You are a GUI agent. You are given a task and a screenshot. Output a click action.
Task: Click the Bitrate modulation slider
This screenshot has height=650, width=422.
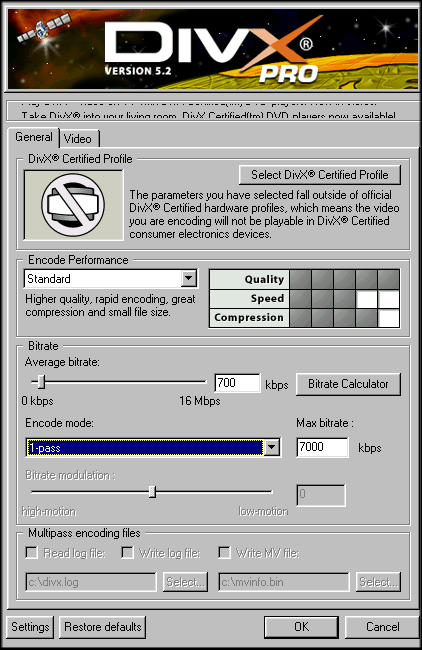tap(152, 492)
